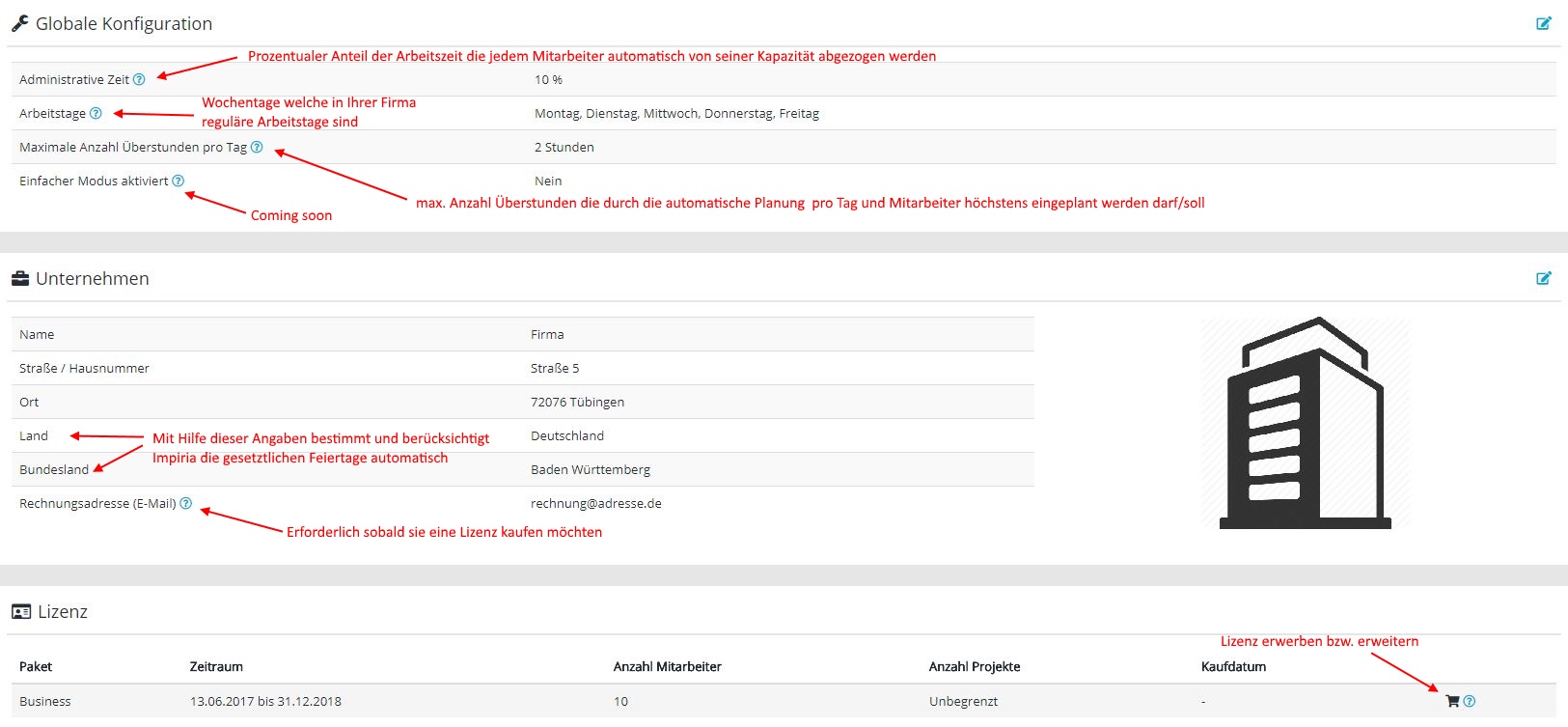Edit the Globale Konfiguration section
Viewport: 1568px width, 727px height.
(x=1543, y=23)
